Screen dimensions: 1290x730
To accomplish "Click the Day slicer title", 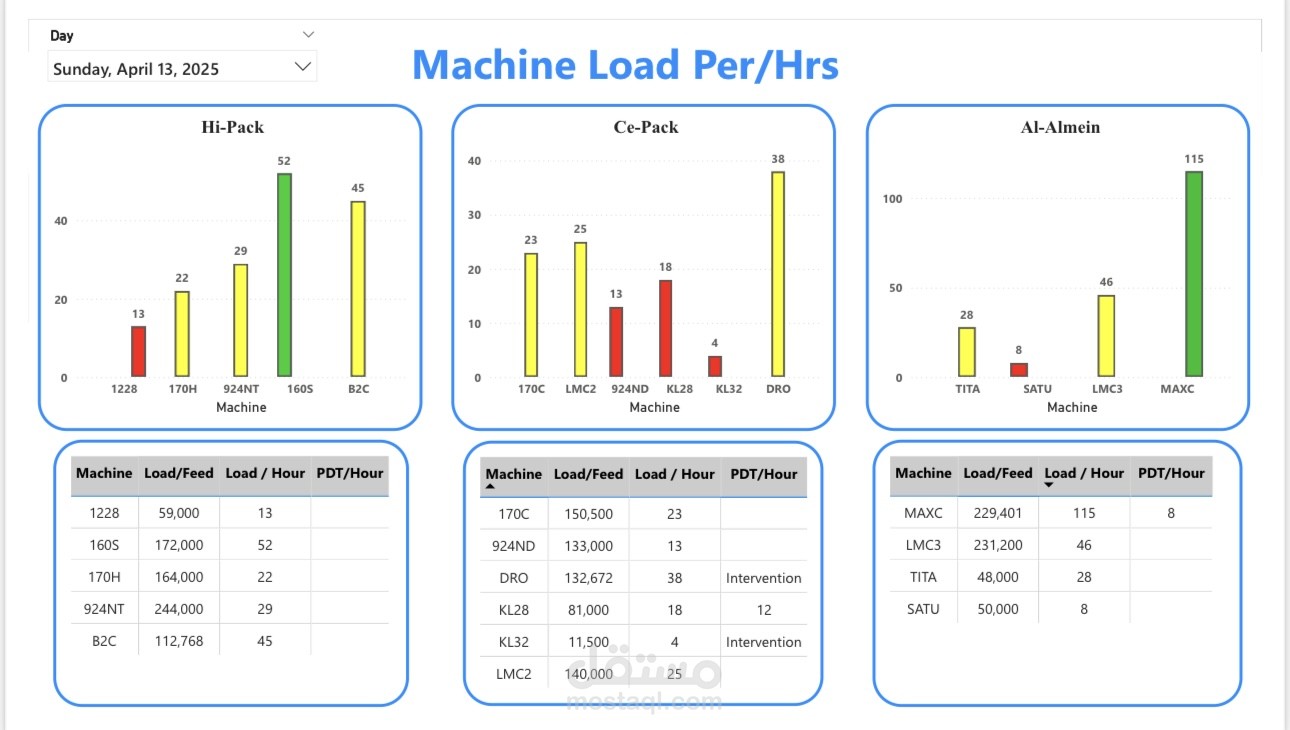I will (x=62, y=35).
